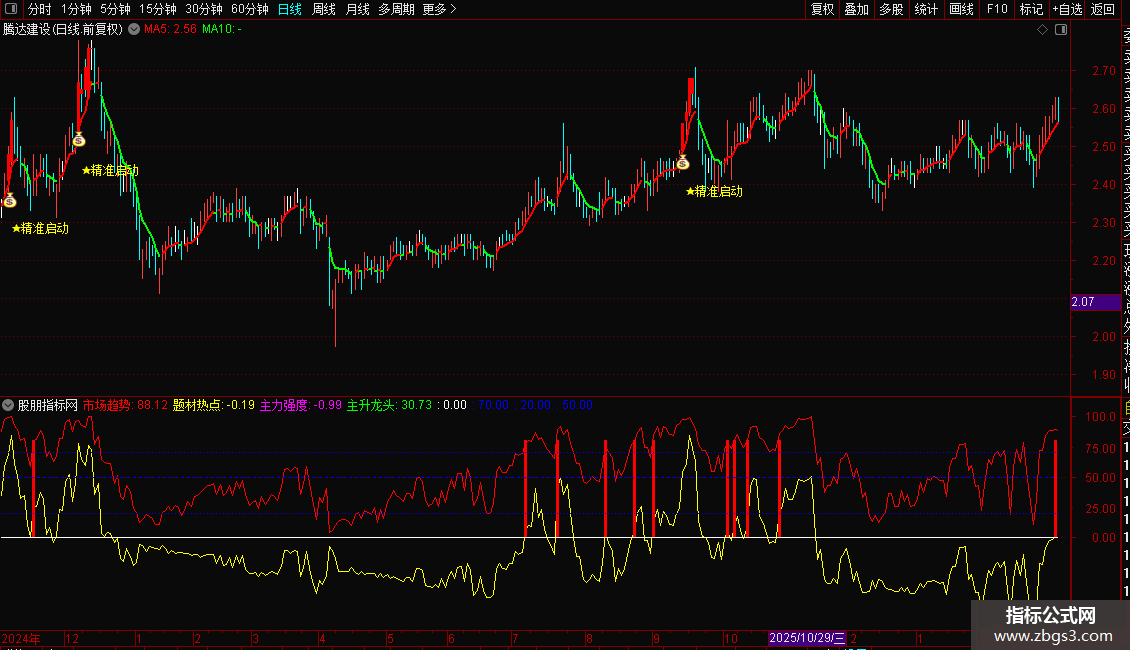The height and width of the screenshot is (650, 1130).
Task: Toggle the right side panel icon
Action: click(1061, 30)
